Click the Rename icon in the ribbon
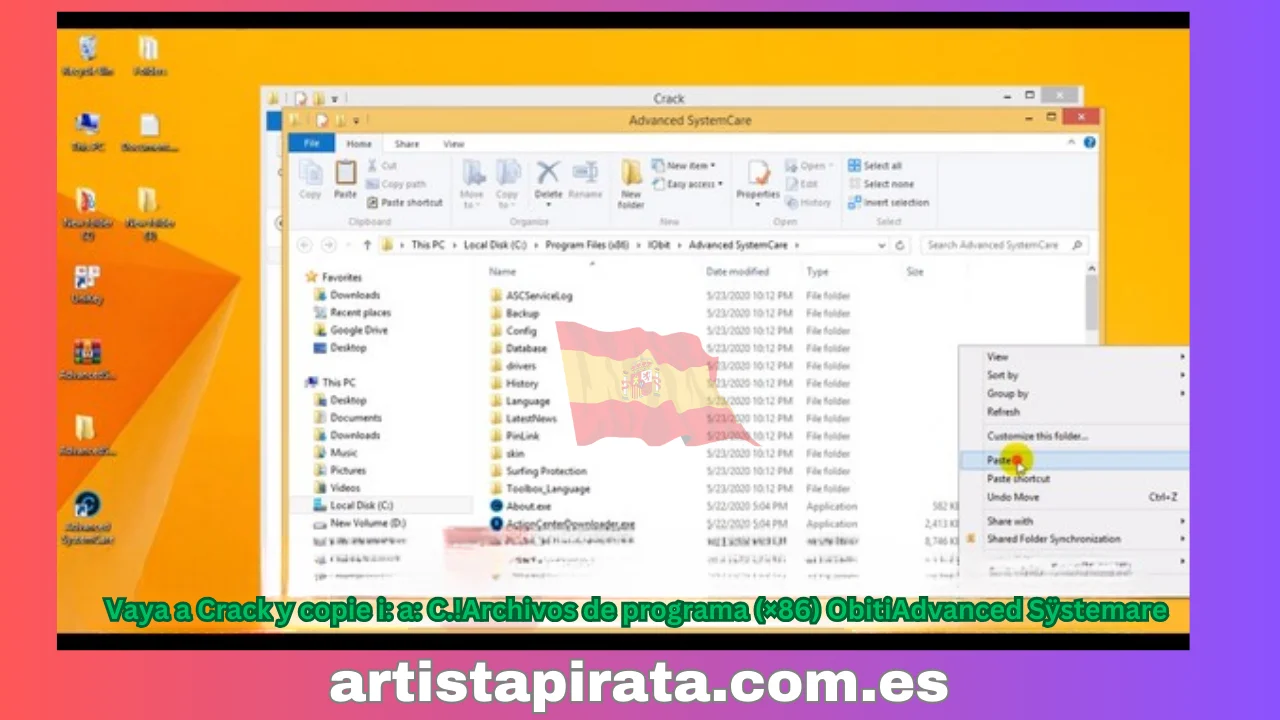This screenshot has width=1280, height=720. coord(585,178)
